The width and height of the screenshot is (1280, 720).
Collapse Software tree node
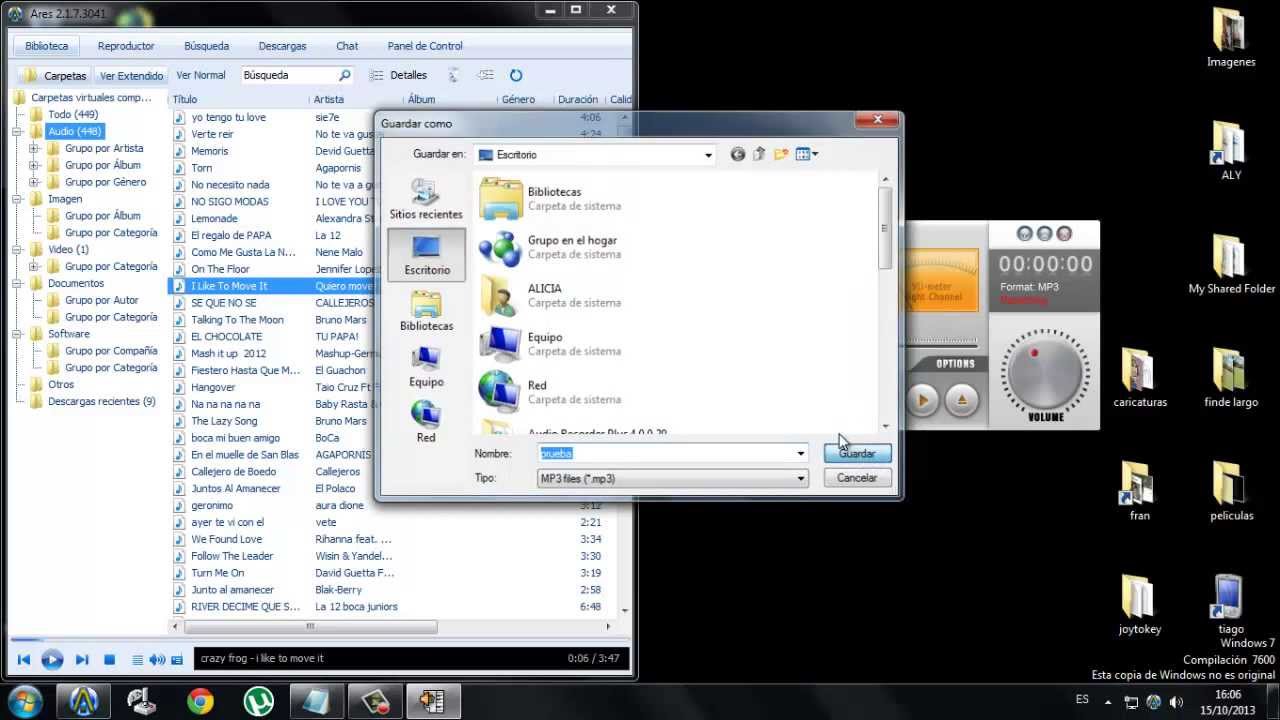coord(18,334)
